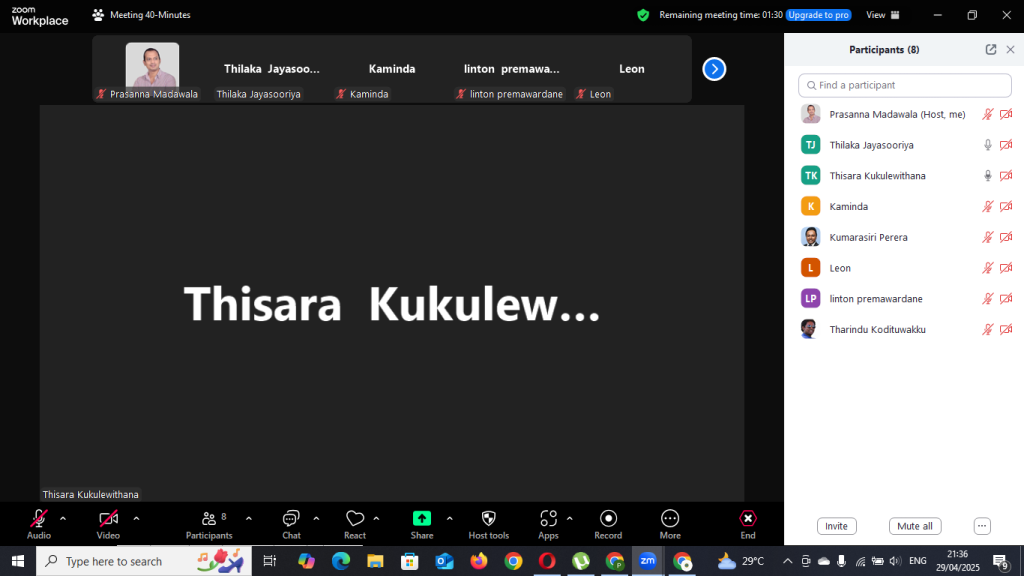1024x576 pixels.
Task: Open the View layout menu
Action: tap(882, 15)
